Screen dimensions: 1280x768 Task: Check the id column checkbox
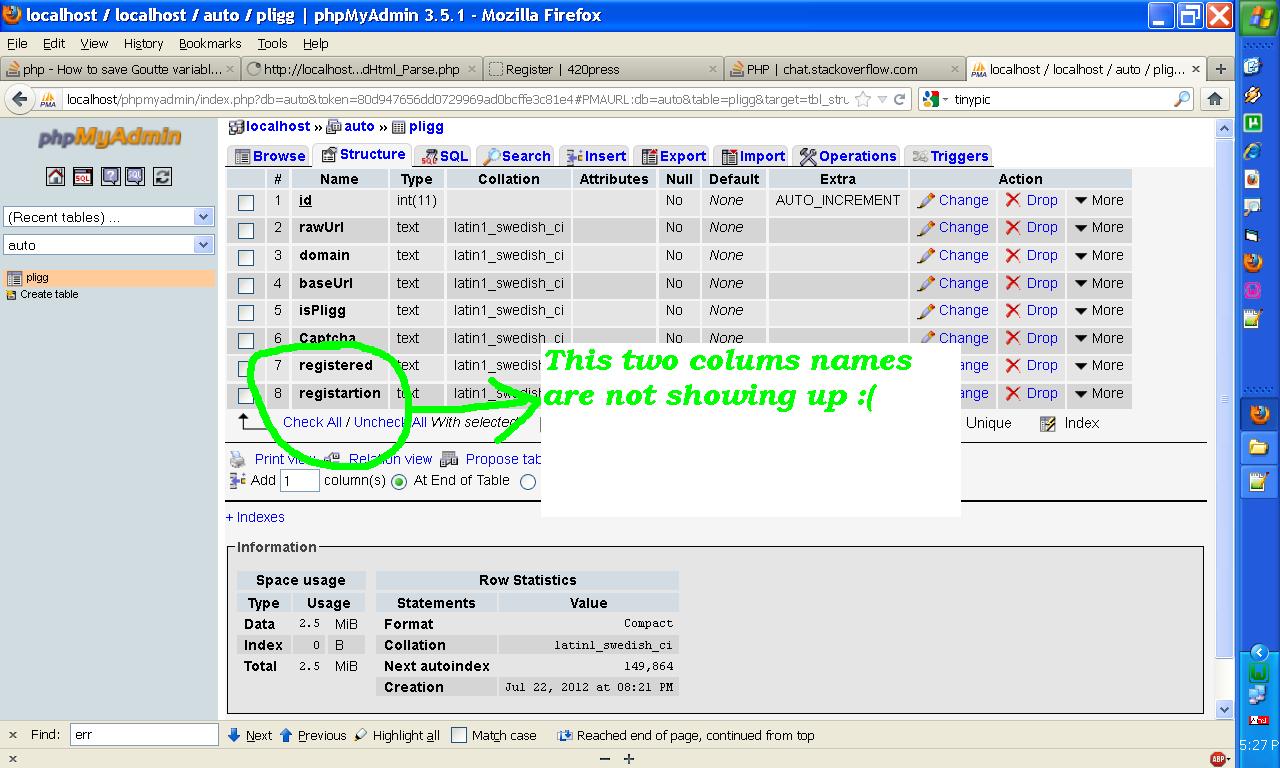pyautogui.click(x=246, y=202)
